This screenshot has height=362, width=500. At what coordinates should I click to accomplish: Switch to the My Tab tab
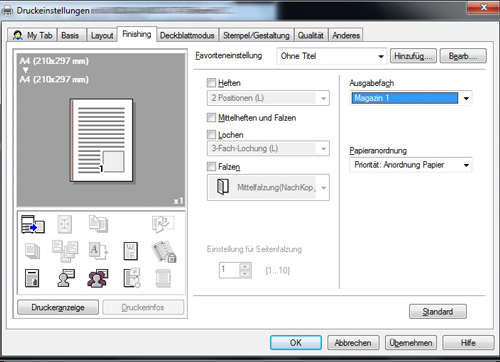click(x=32, y=35)
